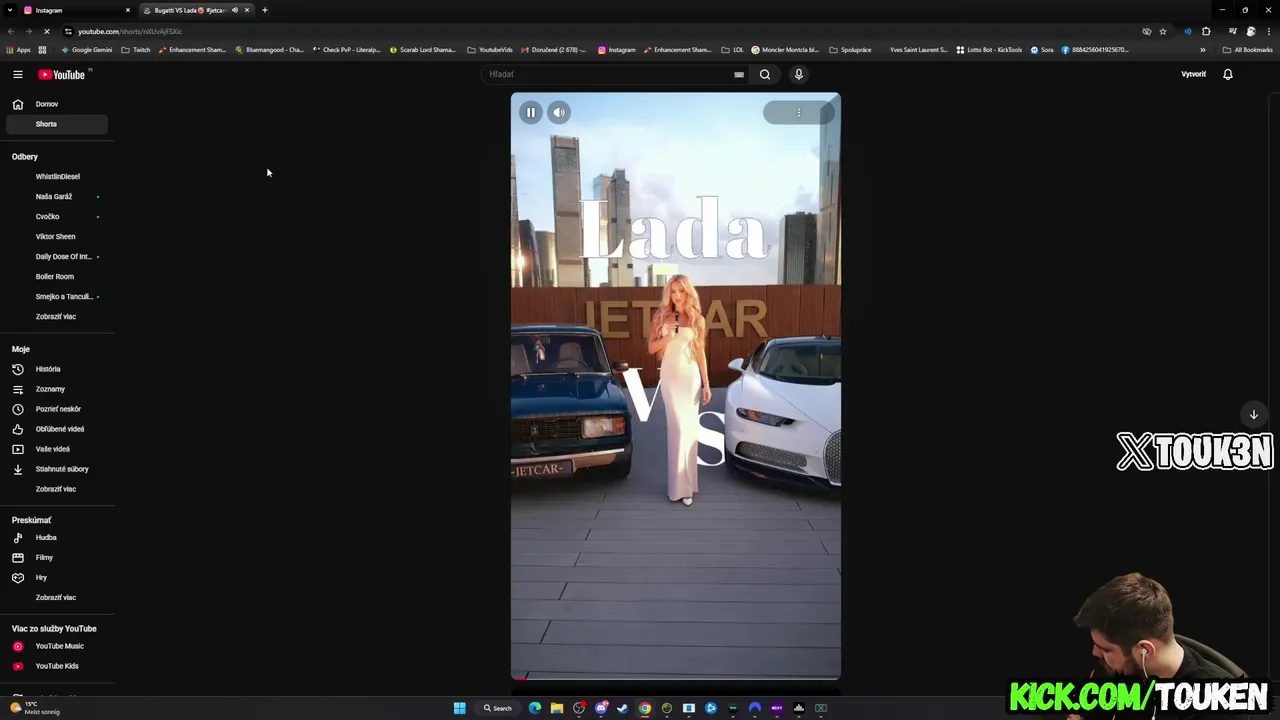Expand Zobraziť viac under Odbery
Image resolution: width=1280 pixels, height=720 pixels.
(57, 317)
